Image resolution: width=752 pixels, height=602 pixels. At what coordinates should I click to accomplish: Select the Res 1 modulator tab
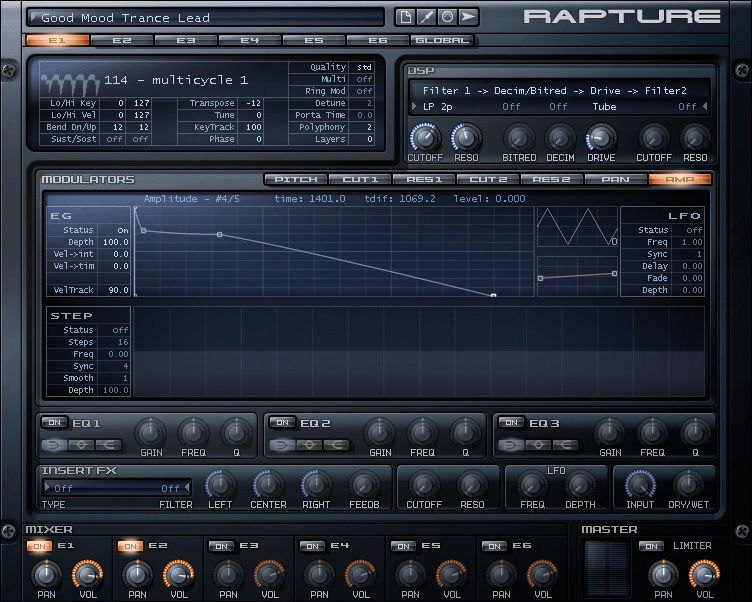point(424,179)
